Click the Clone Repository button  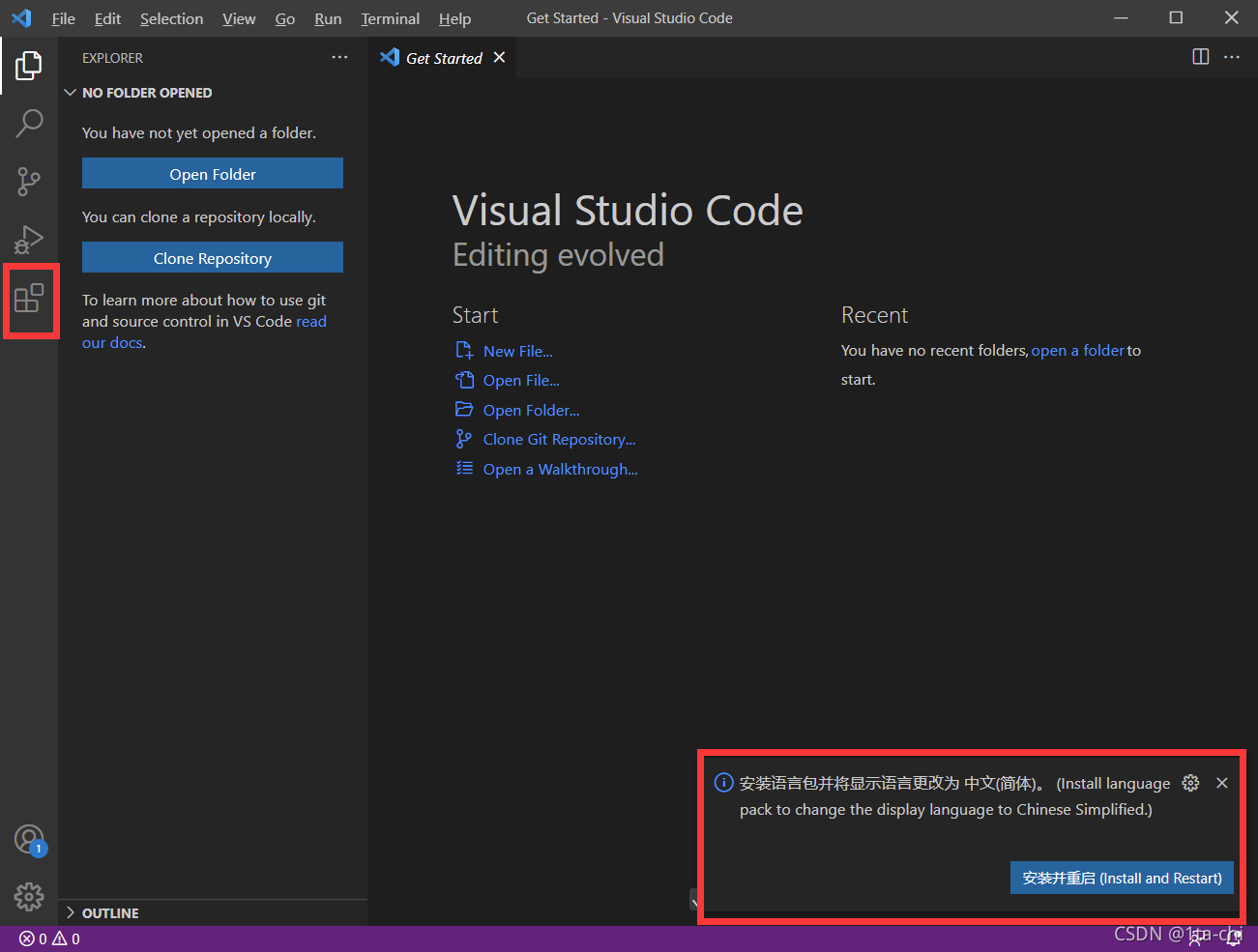pos(213,258)
